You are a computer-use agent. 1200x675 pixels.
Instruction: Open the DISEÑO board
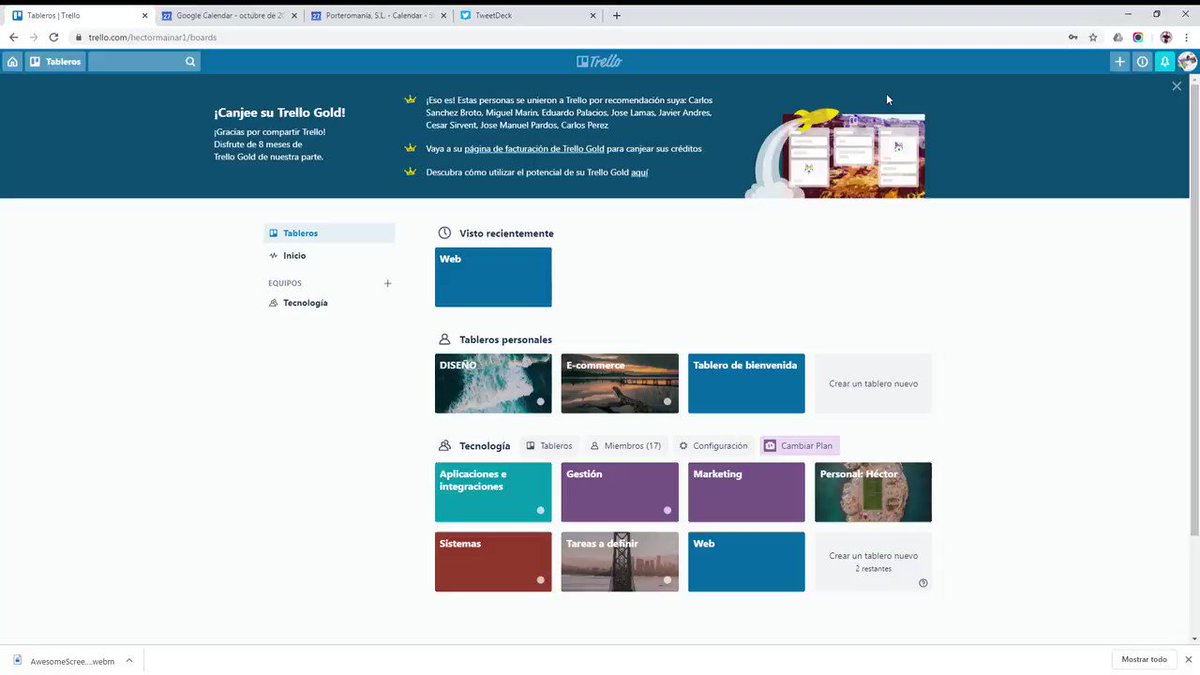tap(493, 383)
